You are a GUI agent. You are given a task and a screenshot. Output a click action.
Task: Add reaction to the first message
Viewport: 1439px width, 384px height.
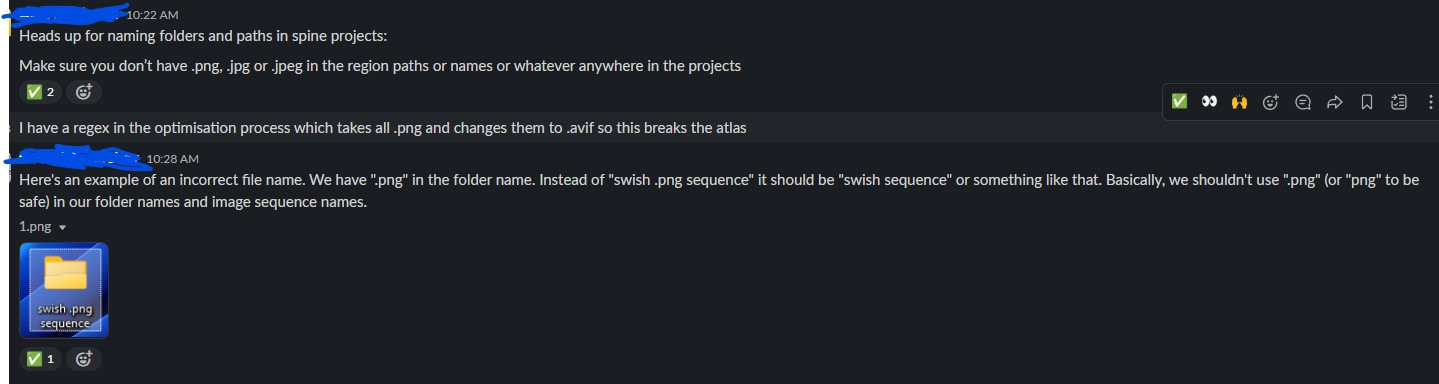click(84, 92)
